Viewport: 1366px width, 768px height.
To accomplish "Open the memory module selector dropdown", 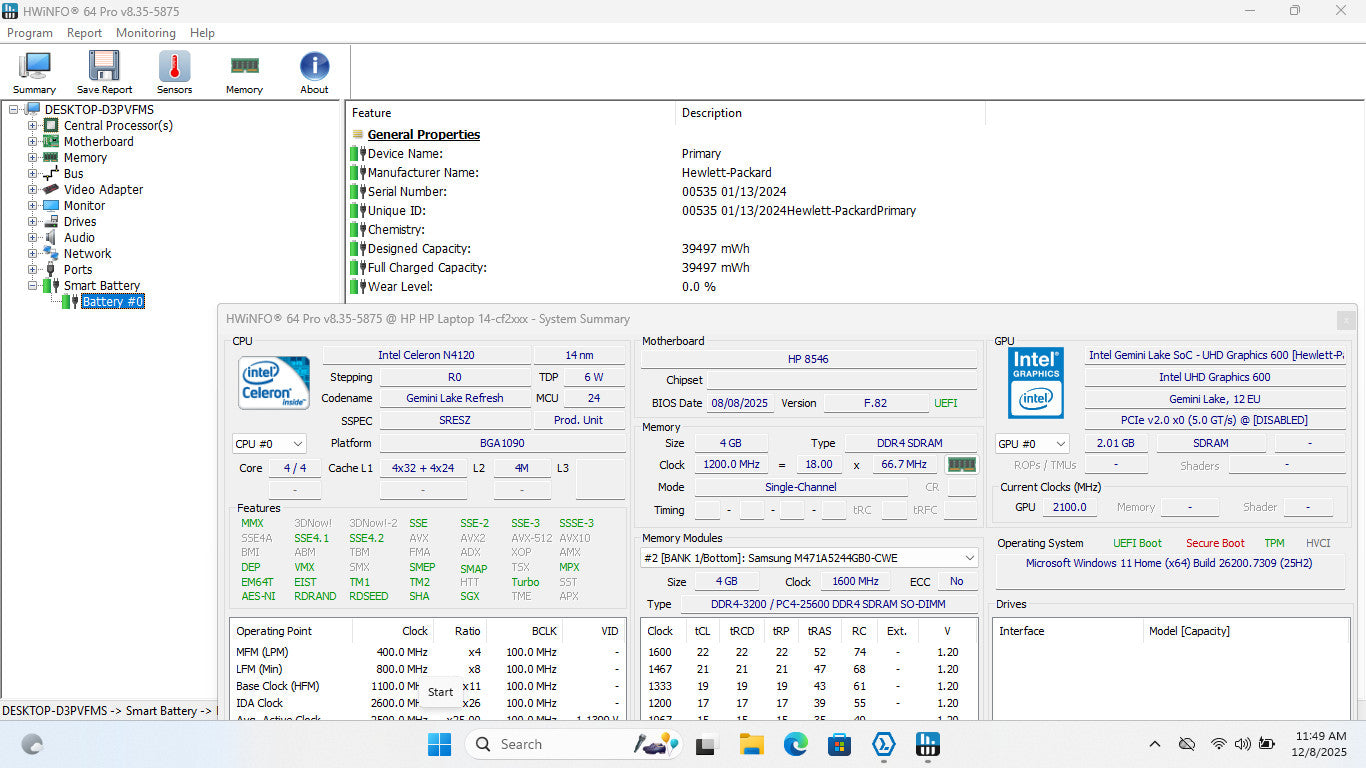I will coord(809,558).
